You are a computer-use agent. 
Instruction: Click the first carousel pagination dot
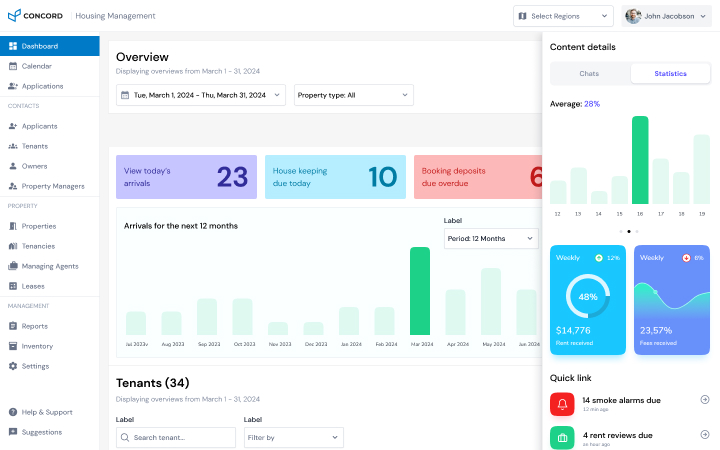pyautogui.click(x=620, y=231)
